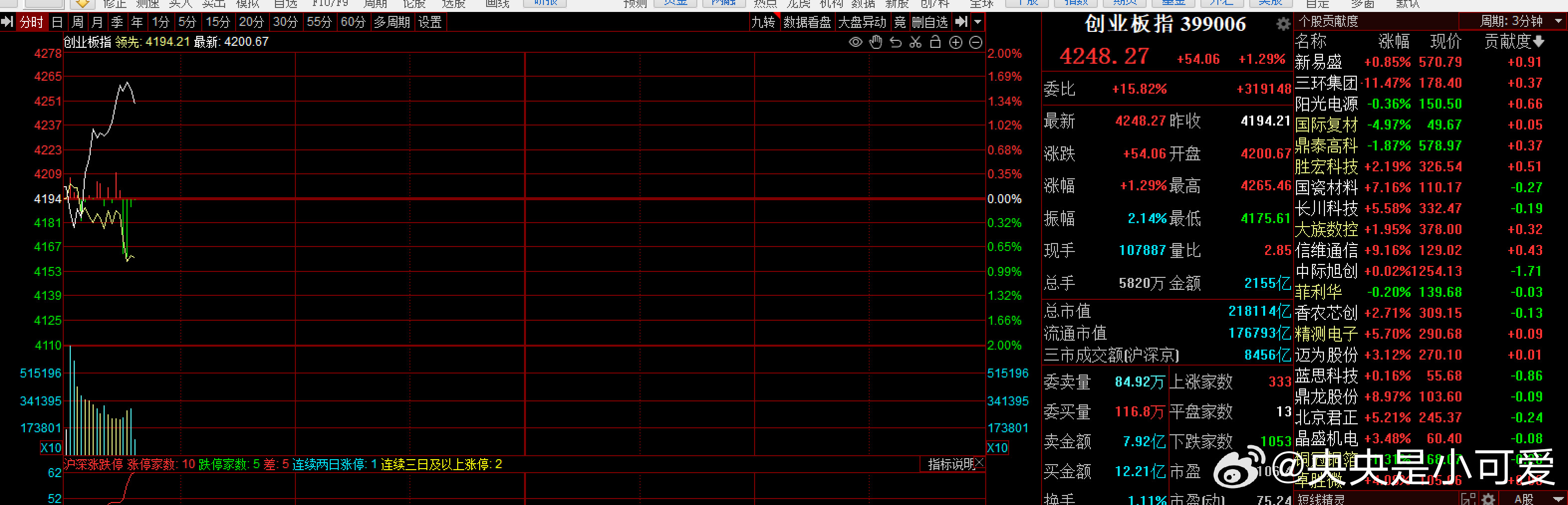Switch to the 分时 chart tab
The image size is (1568, 505).
tap(32, 22)
